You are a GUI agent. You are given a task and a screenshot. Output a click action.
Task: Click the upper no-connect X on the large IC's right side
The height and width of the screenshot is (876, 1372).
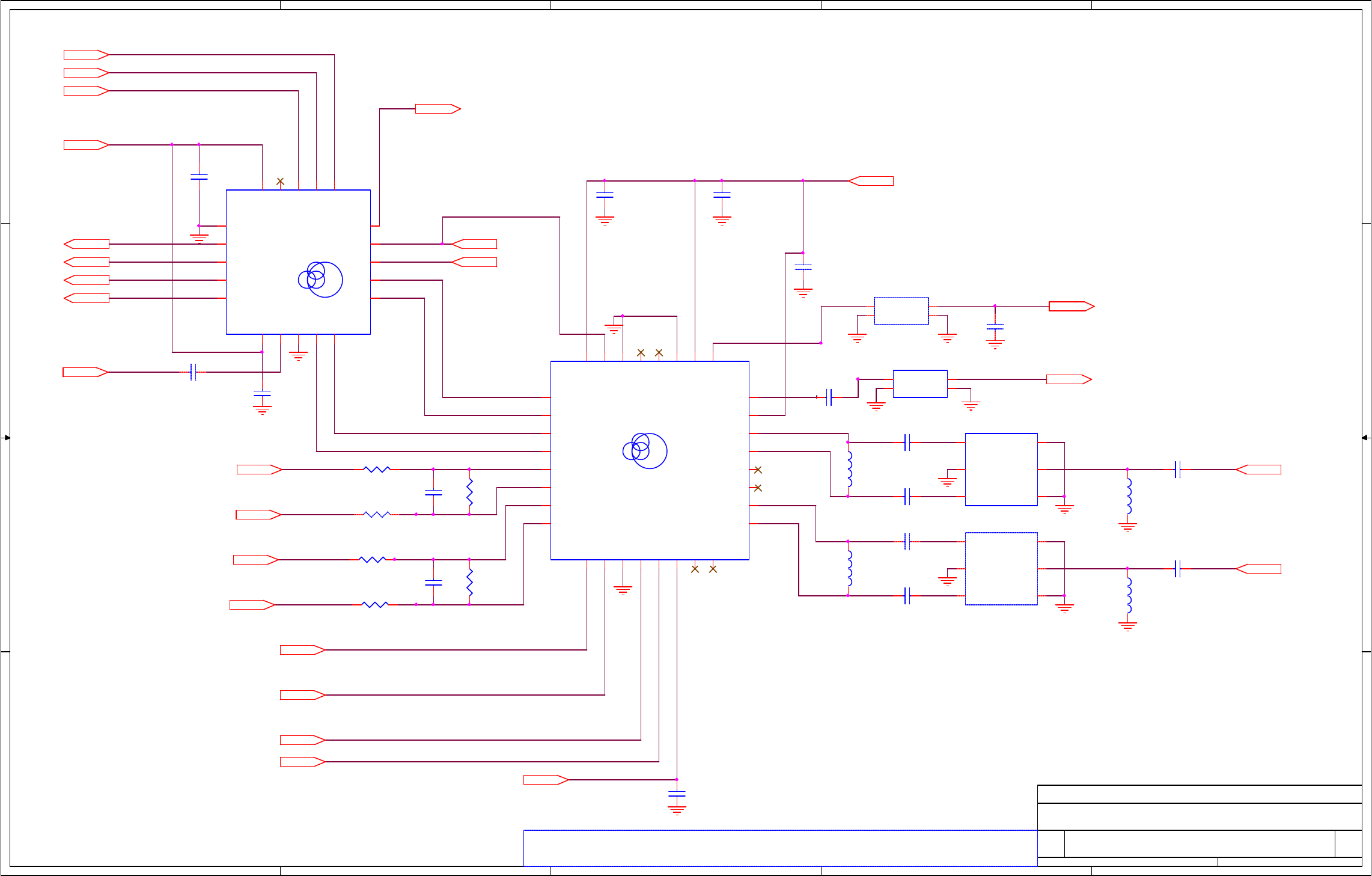coord(758,470)
